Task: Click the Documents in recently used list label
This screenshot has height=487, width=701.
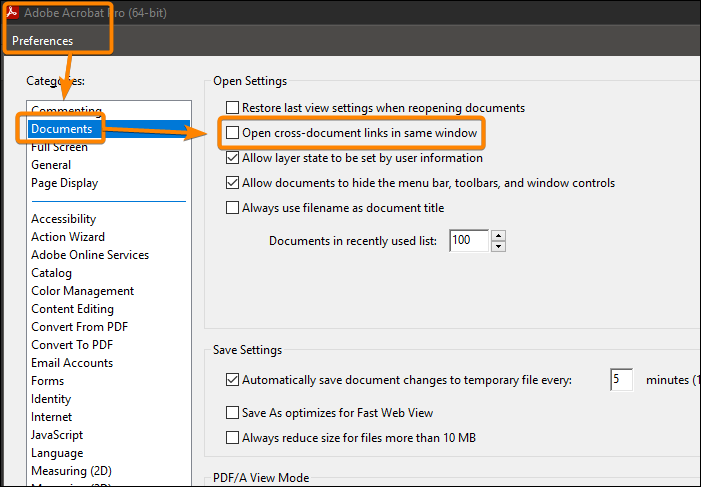Action: click(x=353, y=241)
